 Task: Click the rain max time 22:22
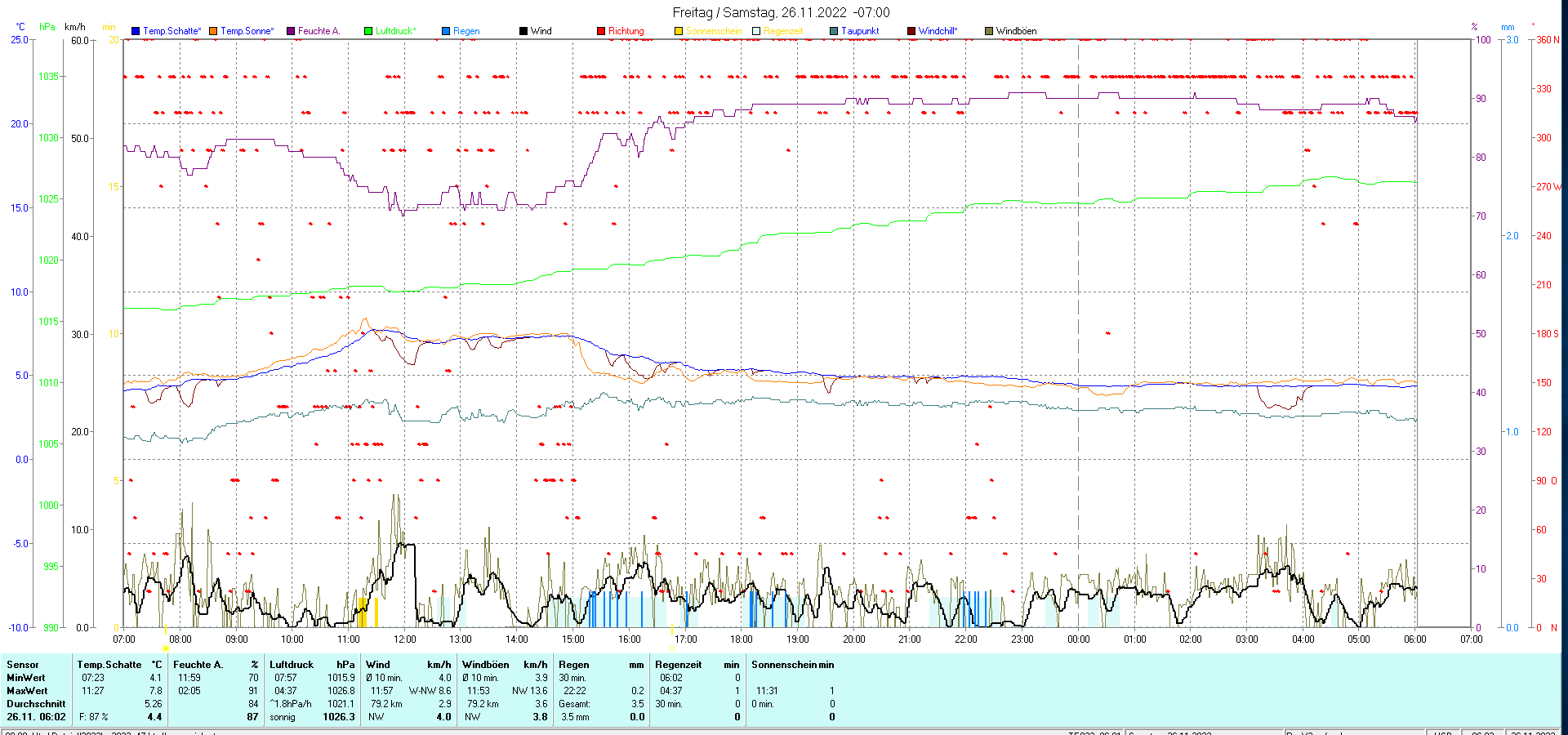(575, 691)
